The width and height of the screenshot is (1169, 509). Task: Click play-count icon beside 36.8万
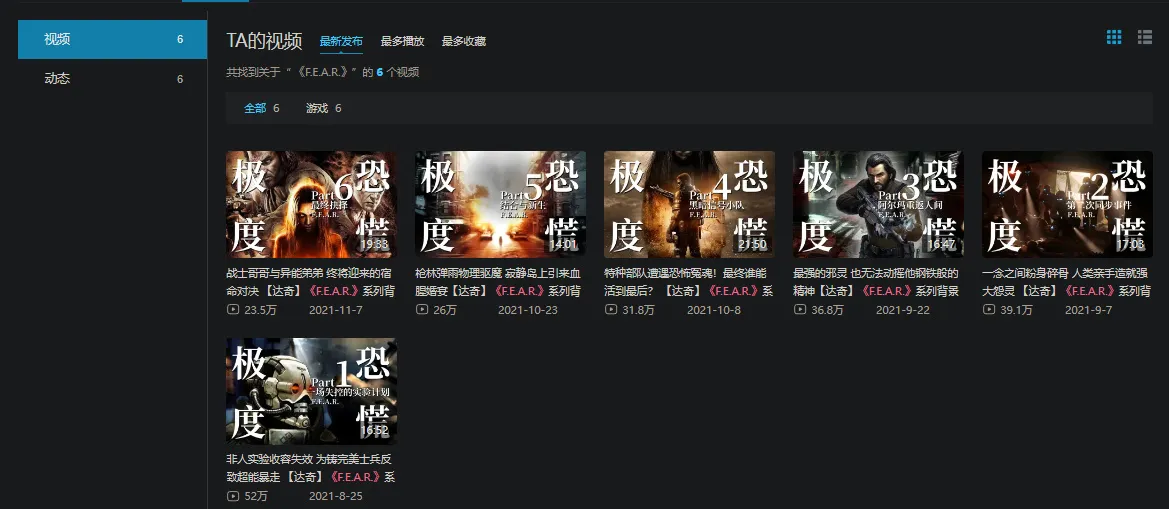(800, 309)
